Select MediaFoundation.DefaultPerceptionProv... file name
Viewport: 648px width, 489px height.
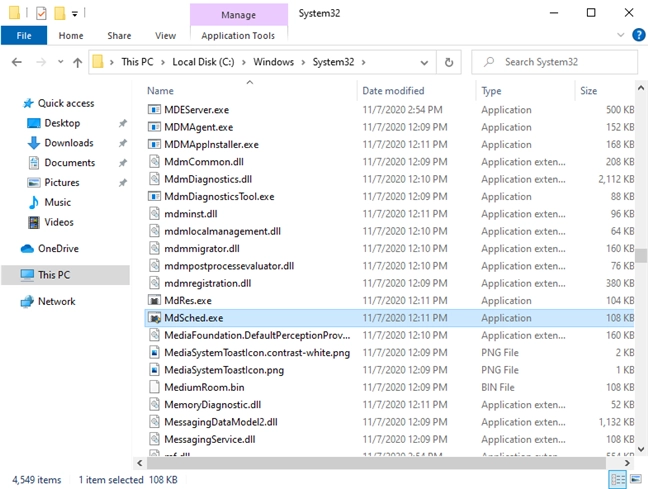[257, 335]
